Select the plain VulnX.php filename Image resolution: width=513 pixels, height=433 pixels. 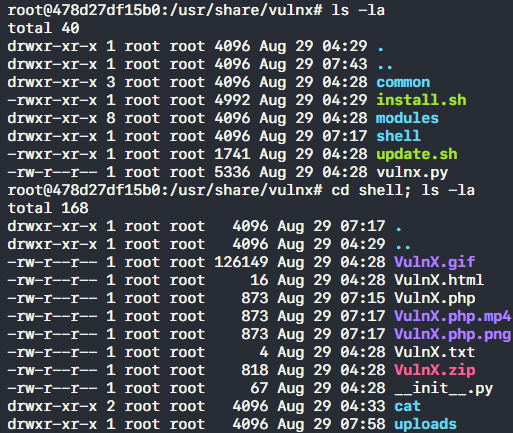tap(435, 298)
